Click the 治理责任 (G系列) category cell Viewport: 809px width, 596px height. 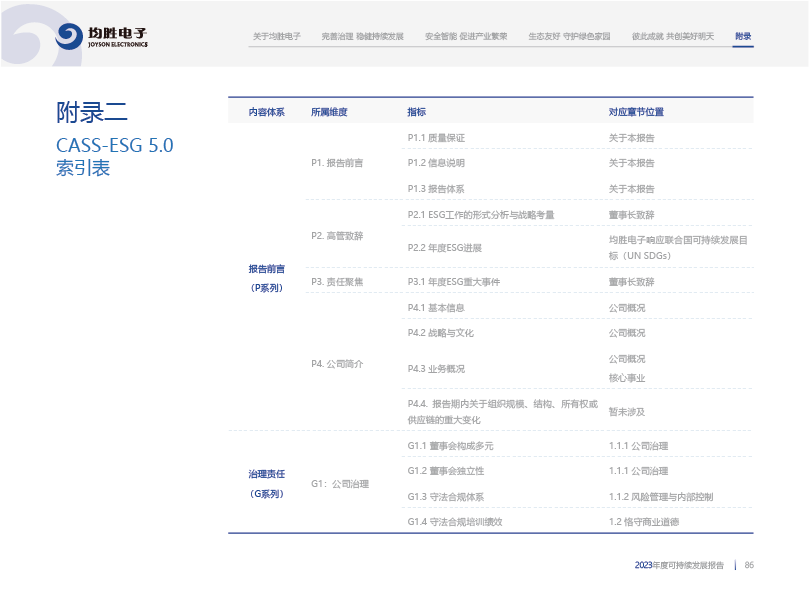266,483
